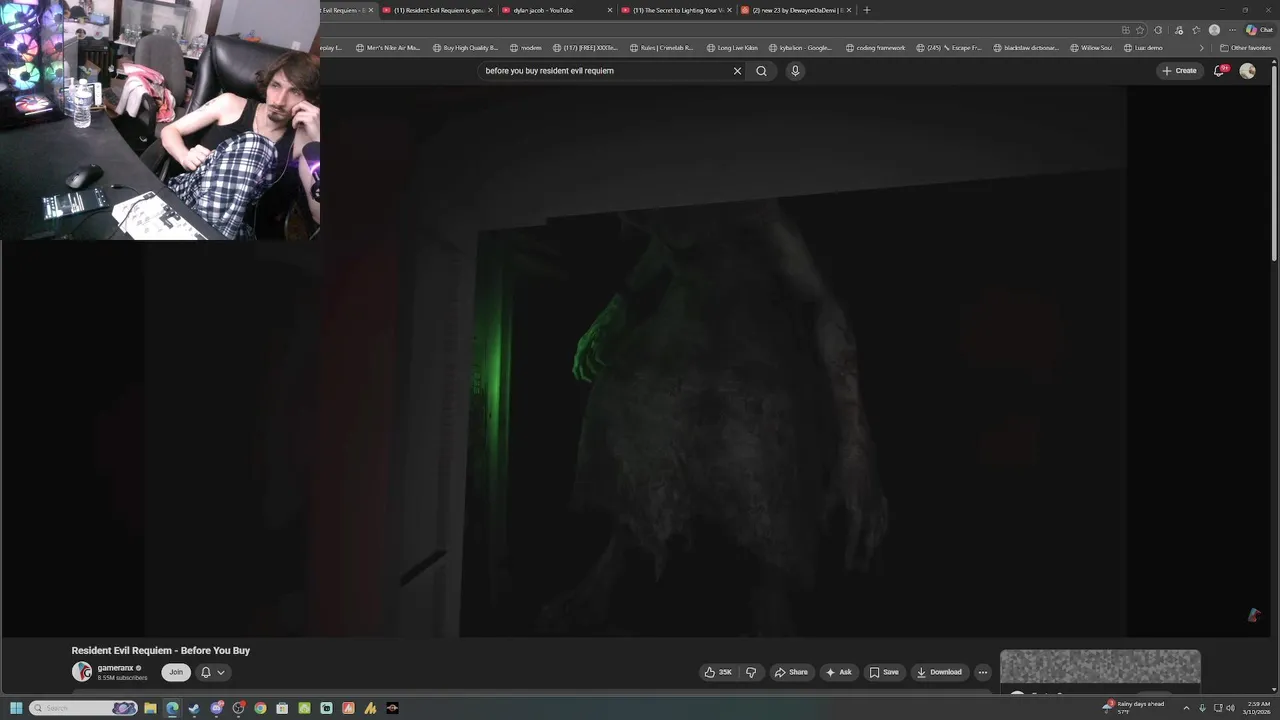1280x720 pixels.
Task: Open the kybalion Google bookmark
Action: point(800,48)
